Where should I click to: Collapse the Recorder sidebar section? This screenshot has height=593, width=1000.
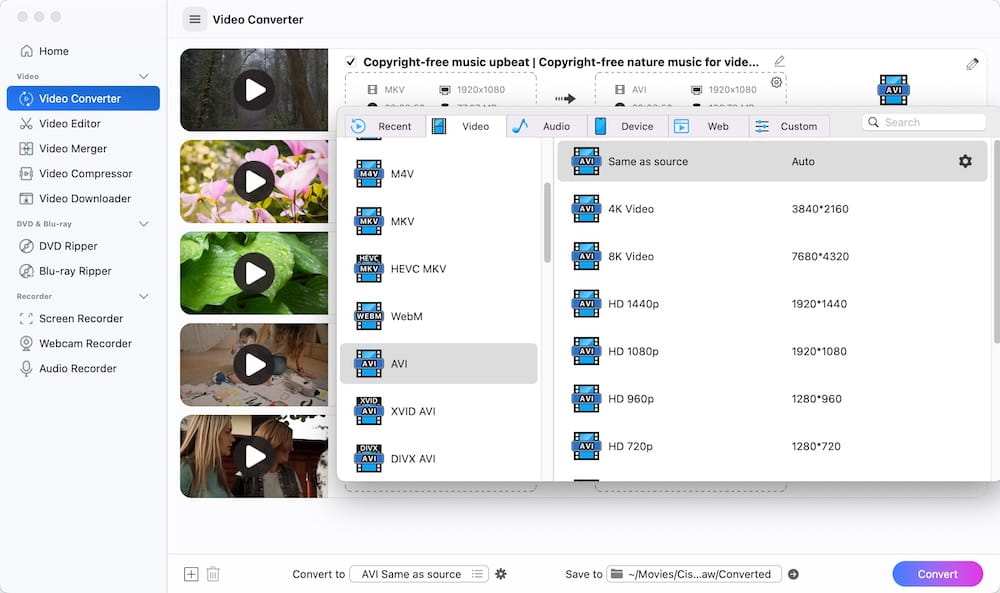(x=143, y=296)
